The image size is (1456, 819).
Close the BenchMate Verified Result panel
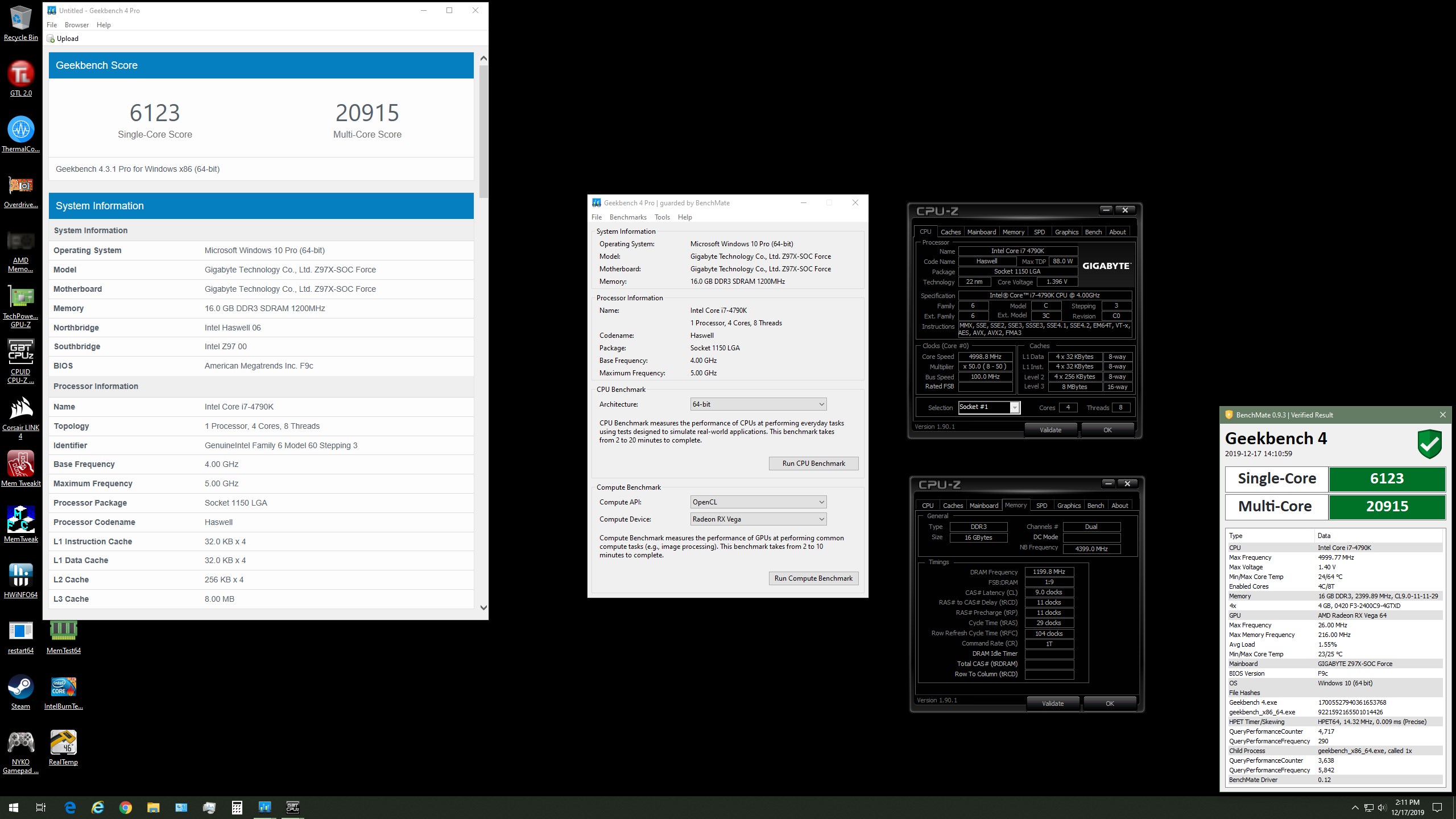click(1442, 415)
